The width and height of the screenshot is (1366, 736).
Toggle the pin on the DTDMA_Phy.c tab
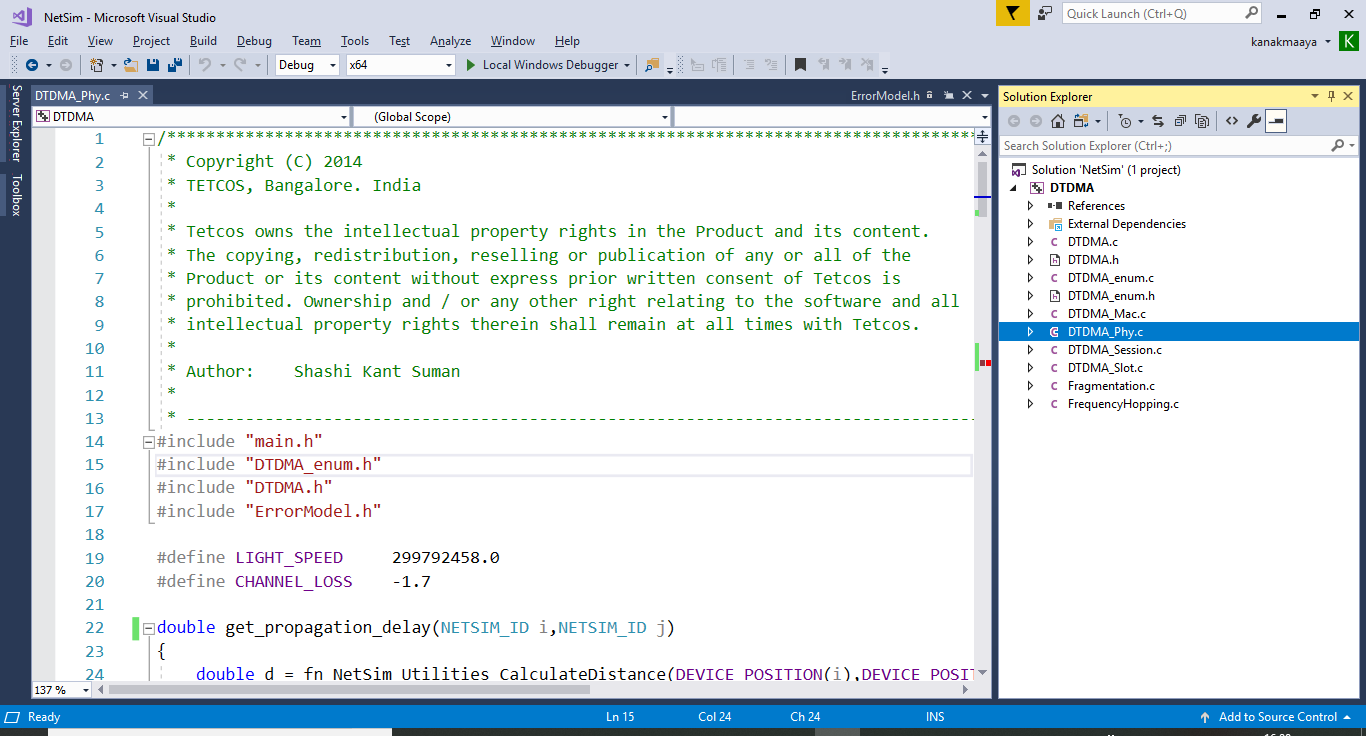point(125,96)
